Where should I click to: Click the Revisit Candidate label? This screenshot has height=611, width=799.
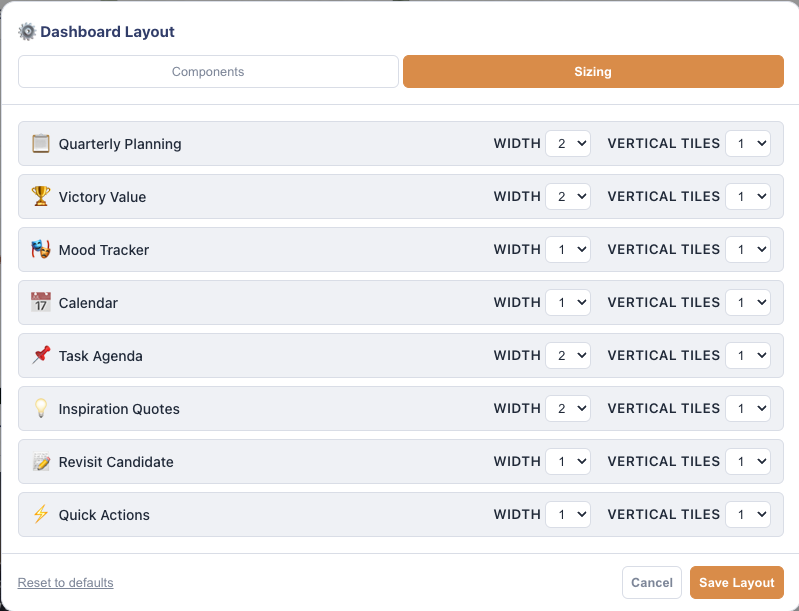[x=116, y=462]
